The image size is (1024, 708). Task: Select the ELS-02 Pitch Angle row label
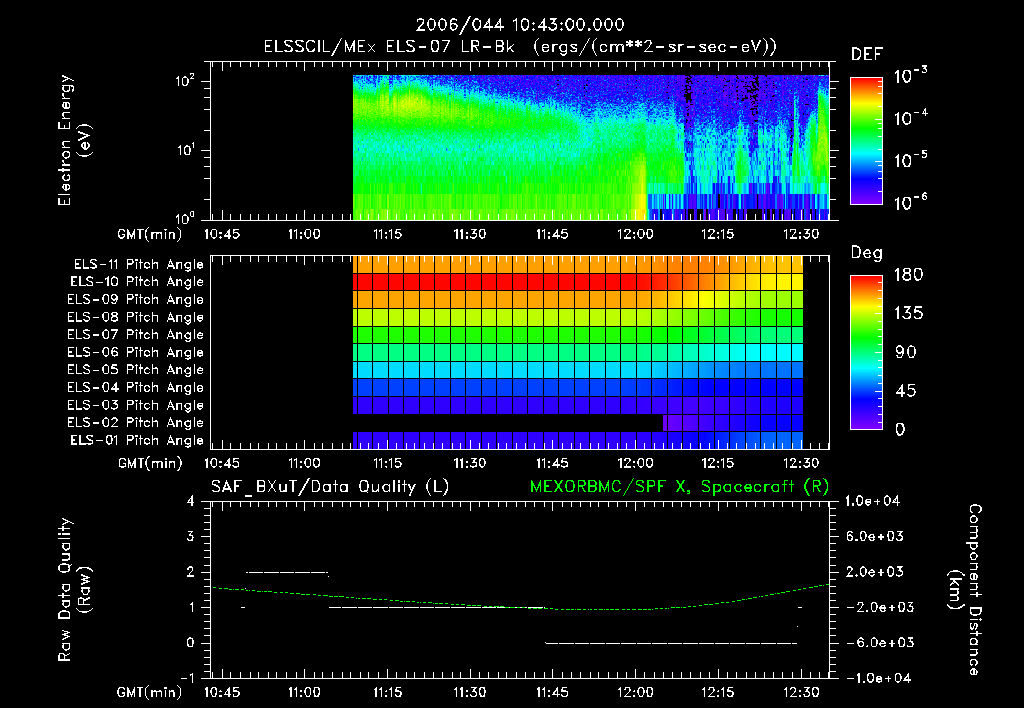coord(135,423)
